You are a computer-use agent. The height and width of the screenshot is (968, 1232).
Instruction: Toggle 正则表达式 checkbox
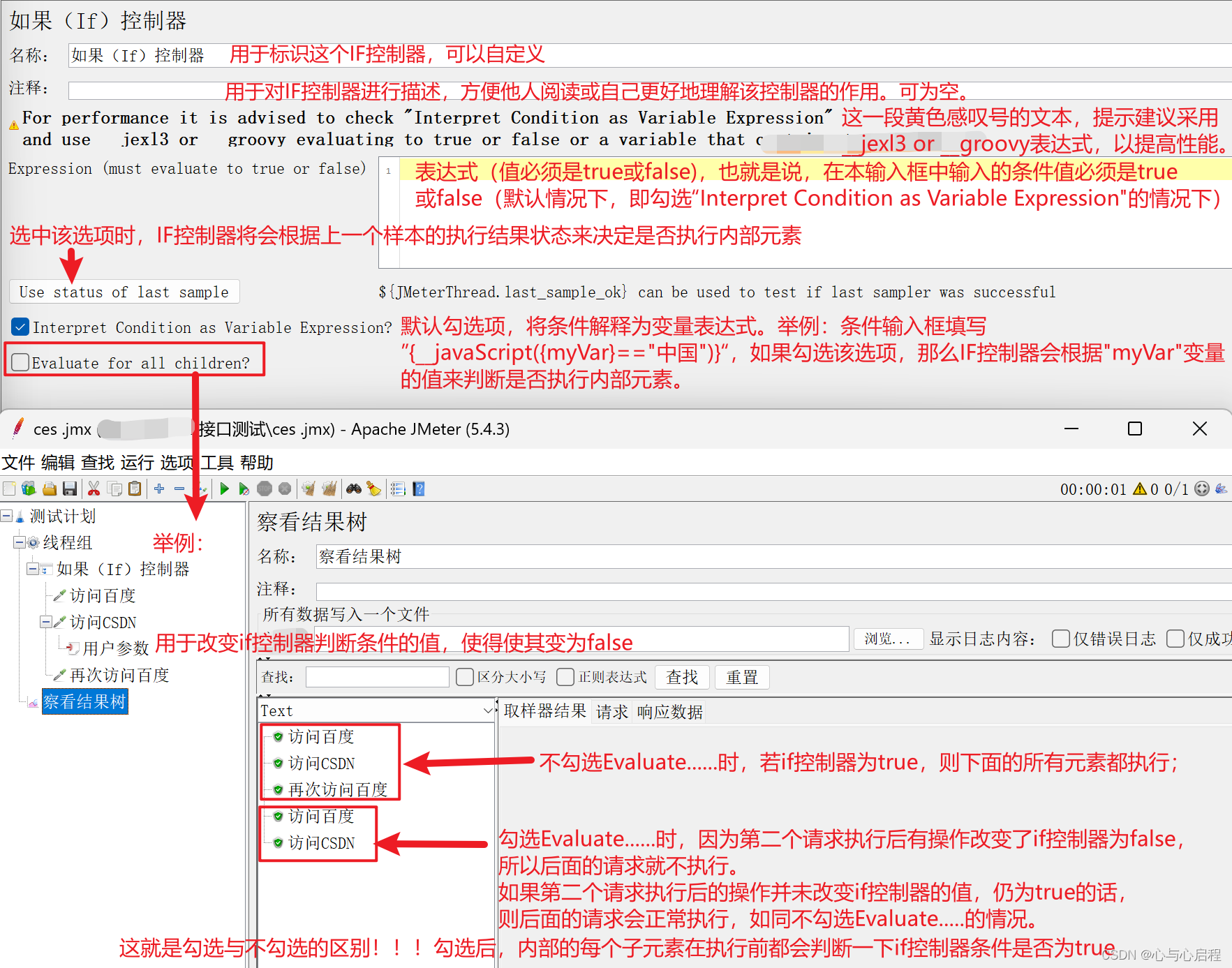[565, 676]
